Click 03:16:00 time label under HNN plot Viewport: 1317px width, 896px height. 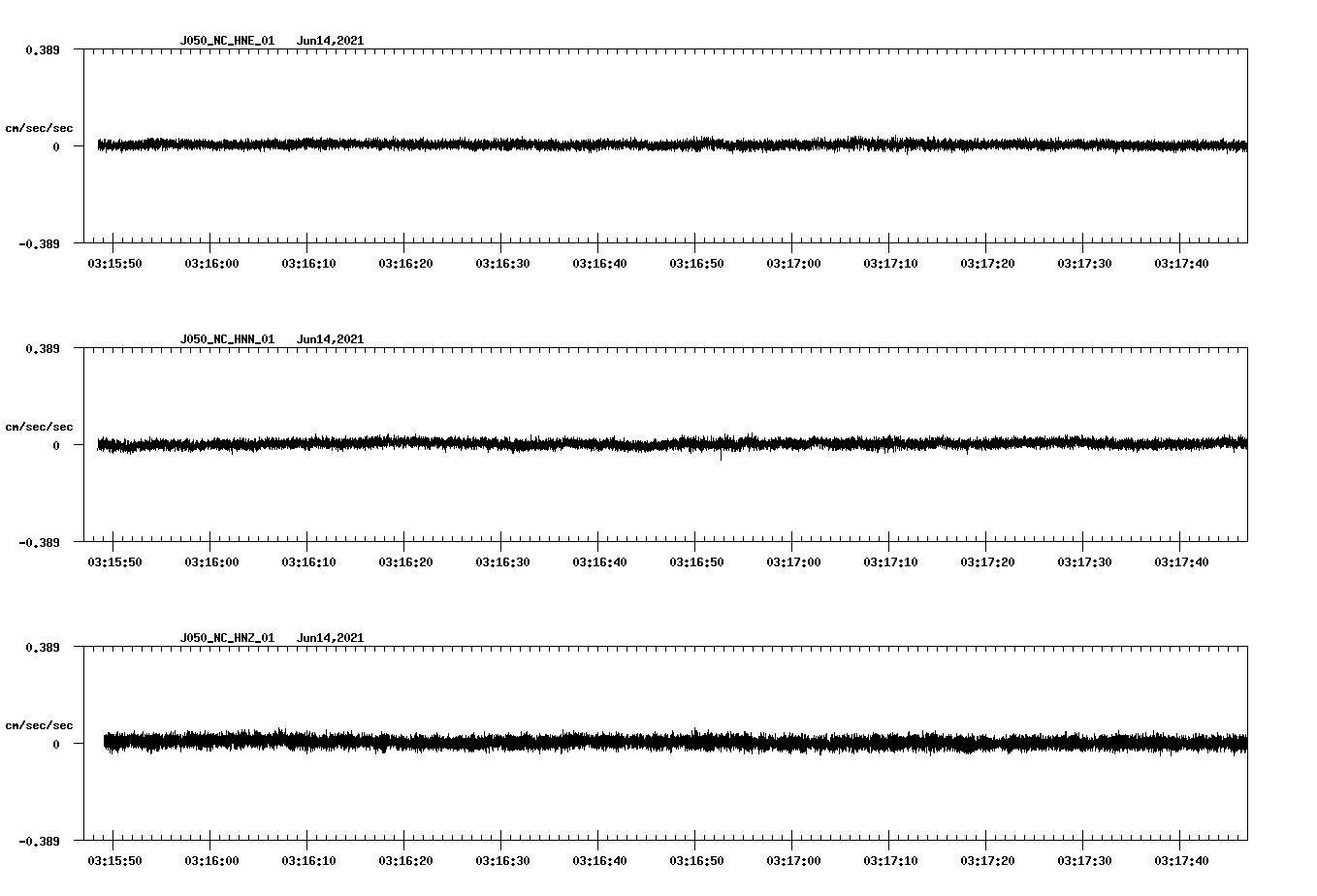tap(211, 561)
